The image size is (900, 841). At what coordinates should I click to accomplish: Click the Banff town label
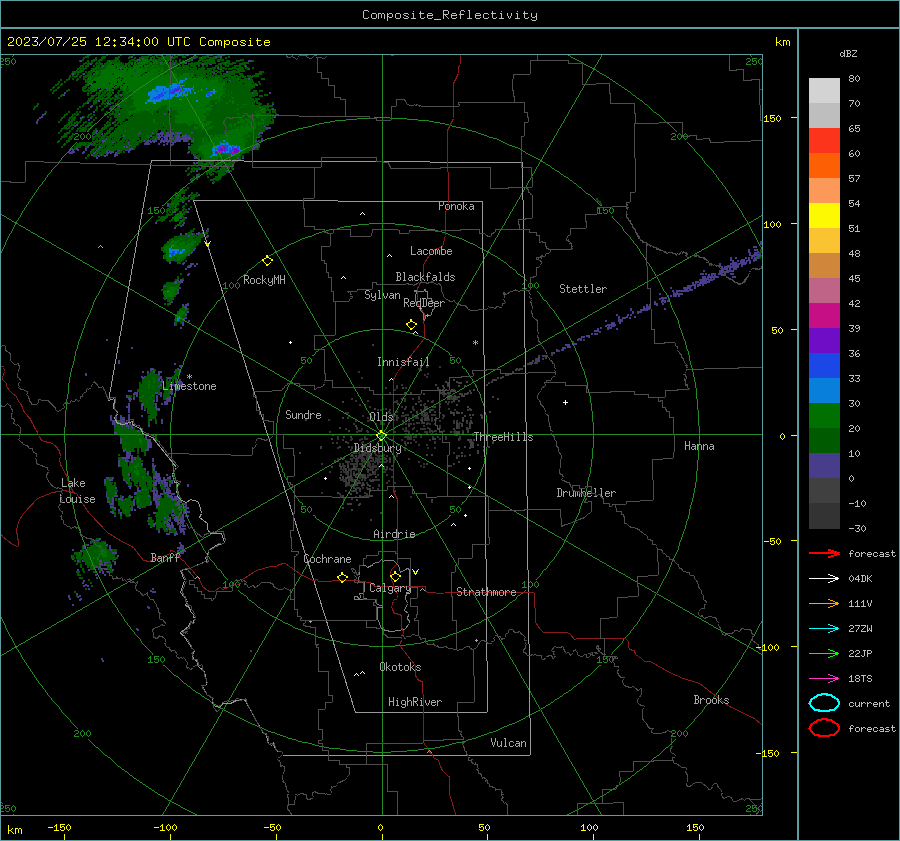point(165,558)
